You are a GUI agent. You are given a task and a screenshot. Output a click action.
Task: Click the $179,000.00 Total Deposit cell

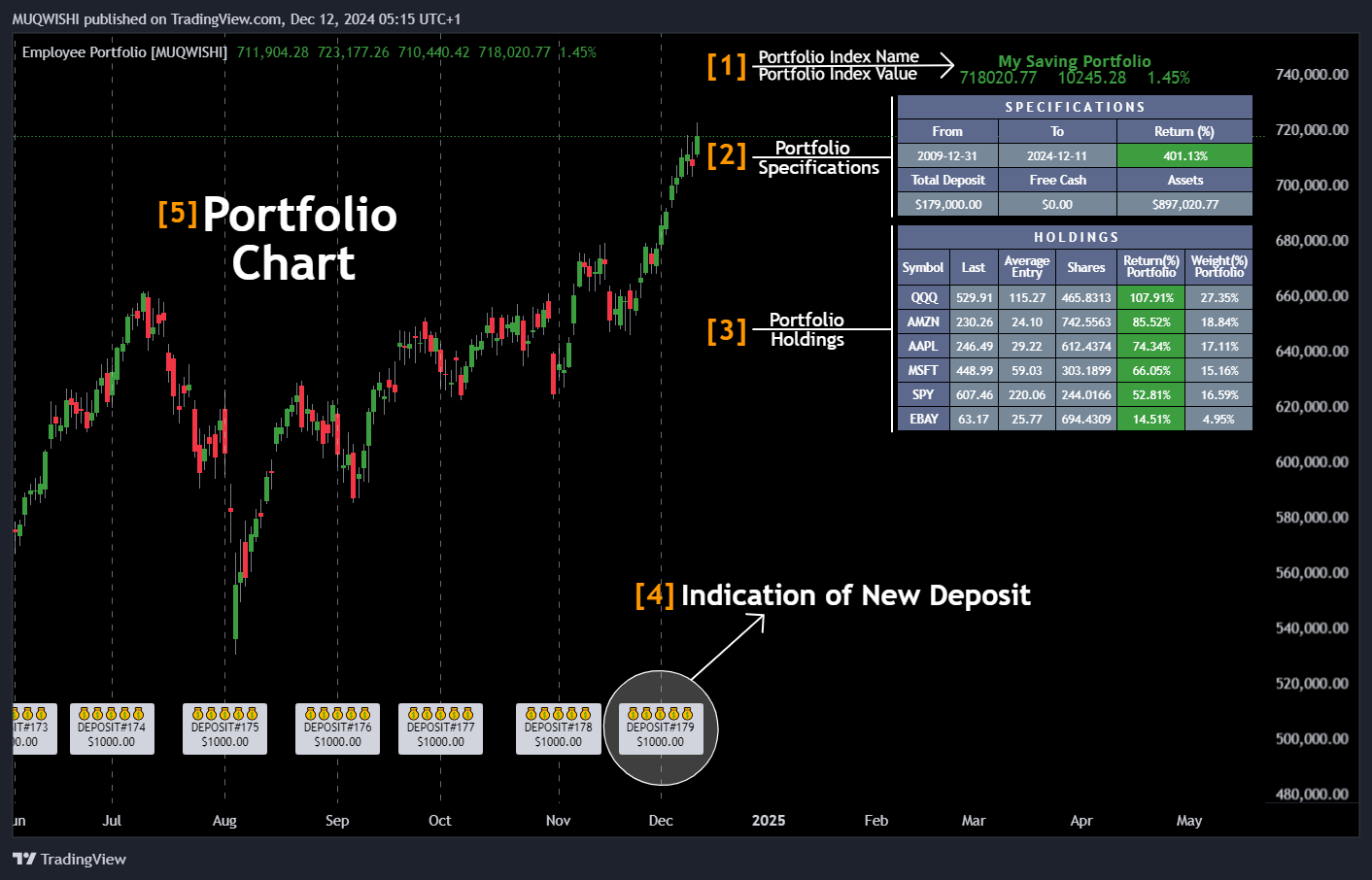[947, 204]
